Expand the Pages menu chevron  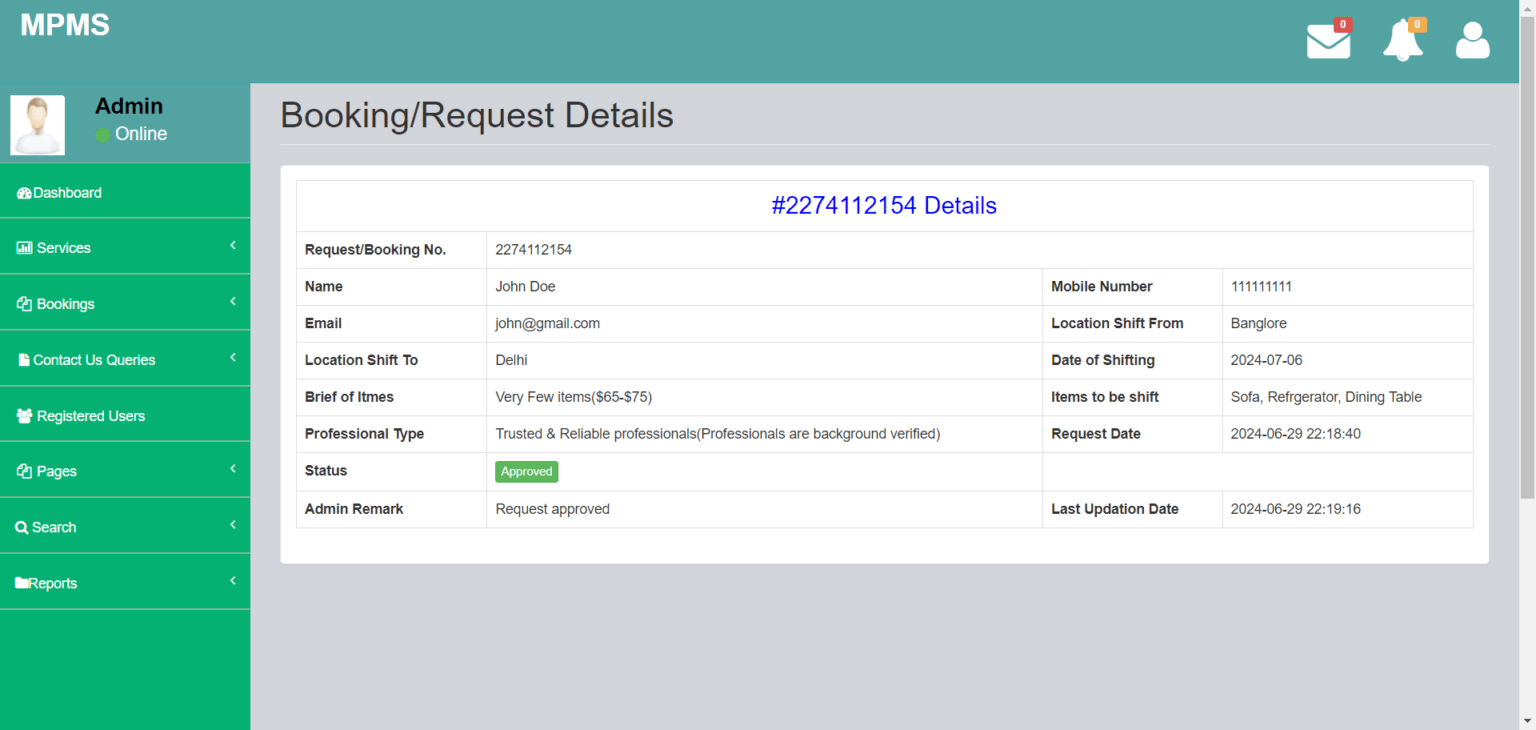coord(233,468)
